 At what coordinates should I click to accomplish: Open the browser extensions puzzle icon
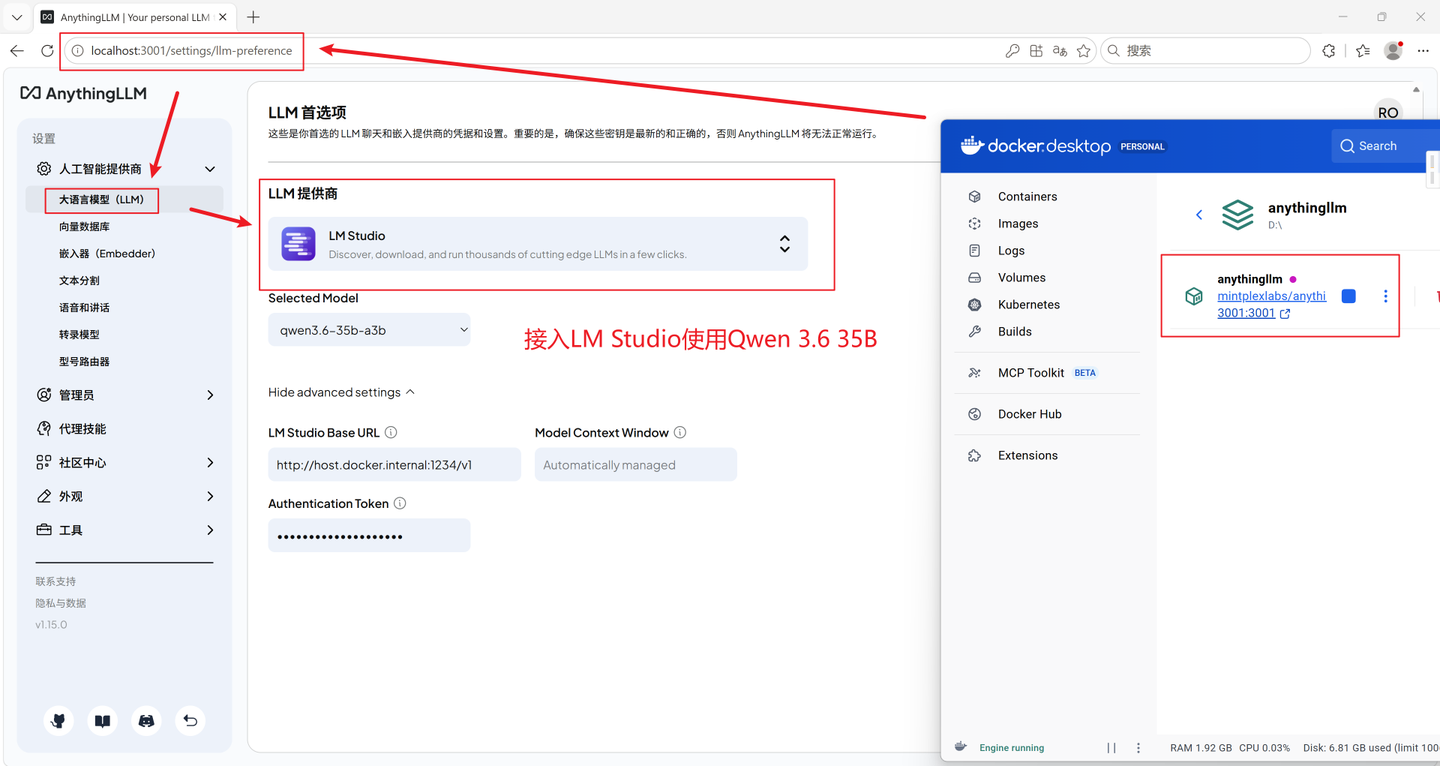pyautogui.click(x=1329, y=51)
